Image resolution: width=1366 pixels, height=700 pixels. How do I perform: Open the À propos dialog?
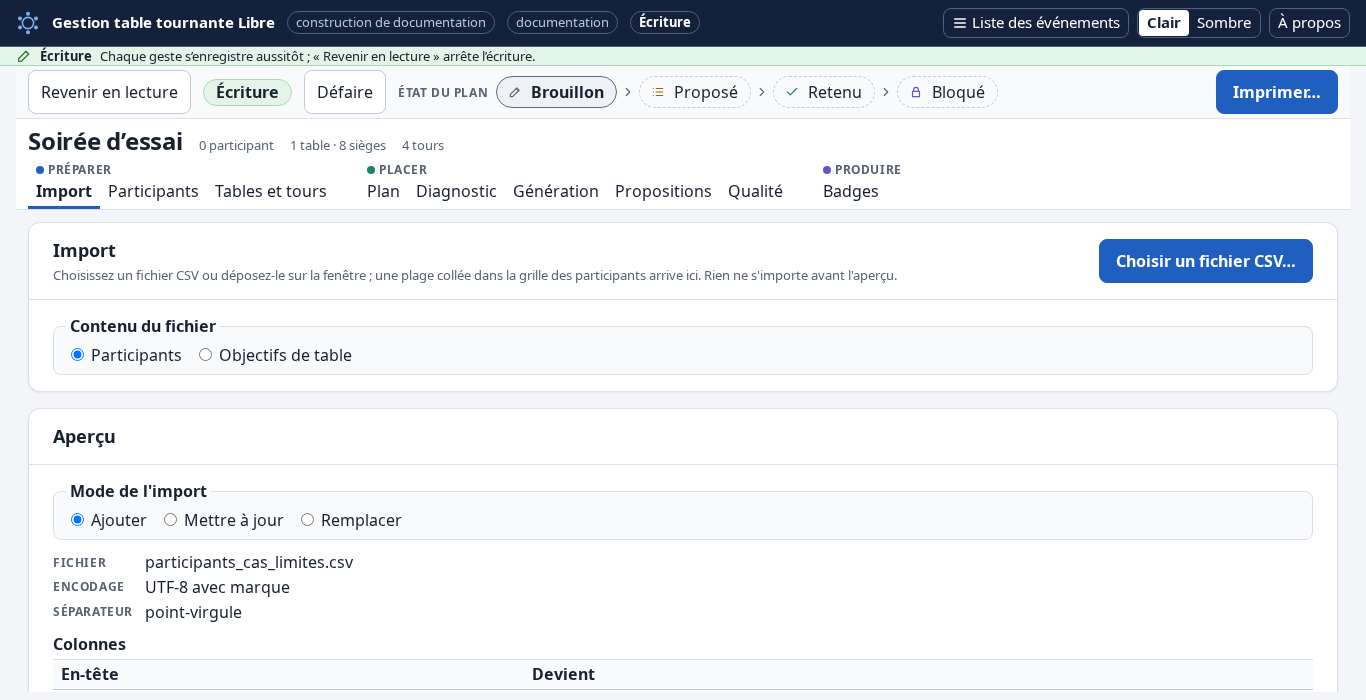click(x=1309, y=23)
